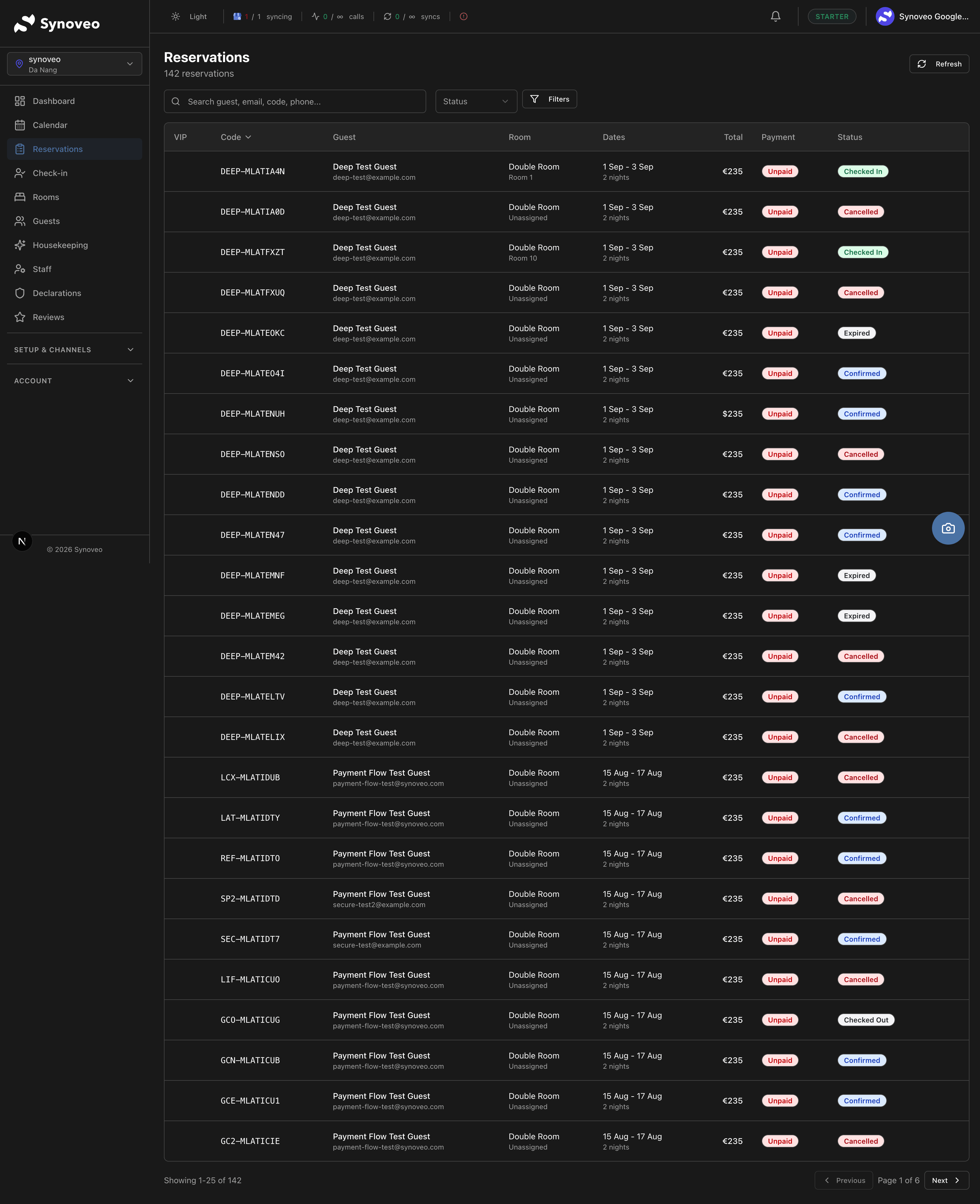Open Declarations shield item in sidebar
The height and width of the screenshot is (1204, 980).
[x=56, y=293]
